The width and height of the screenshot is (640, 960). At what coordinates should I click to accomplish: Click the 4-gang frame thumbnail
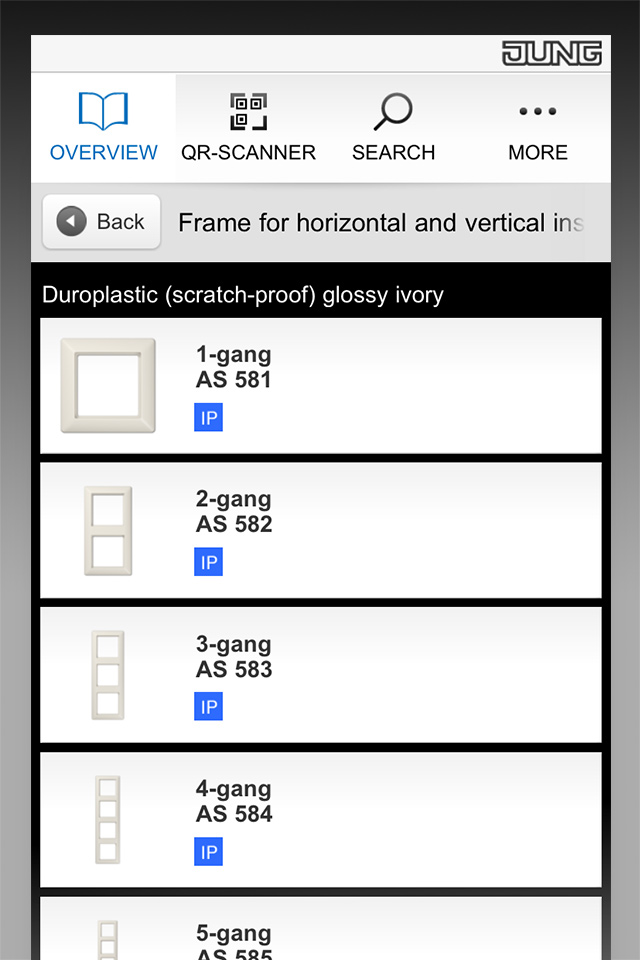pos(108,820)
